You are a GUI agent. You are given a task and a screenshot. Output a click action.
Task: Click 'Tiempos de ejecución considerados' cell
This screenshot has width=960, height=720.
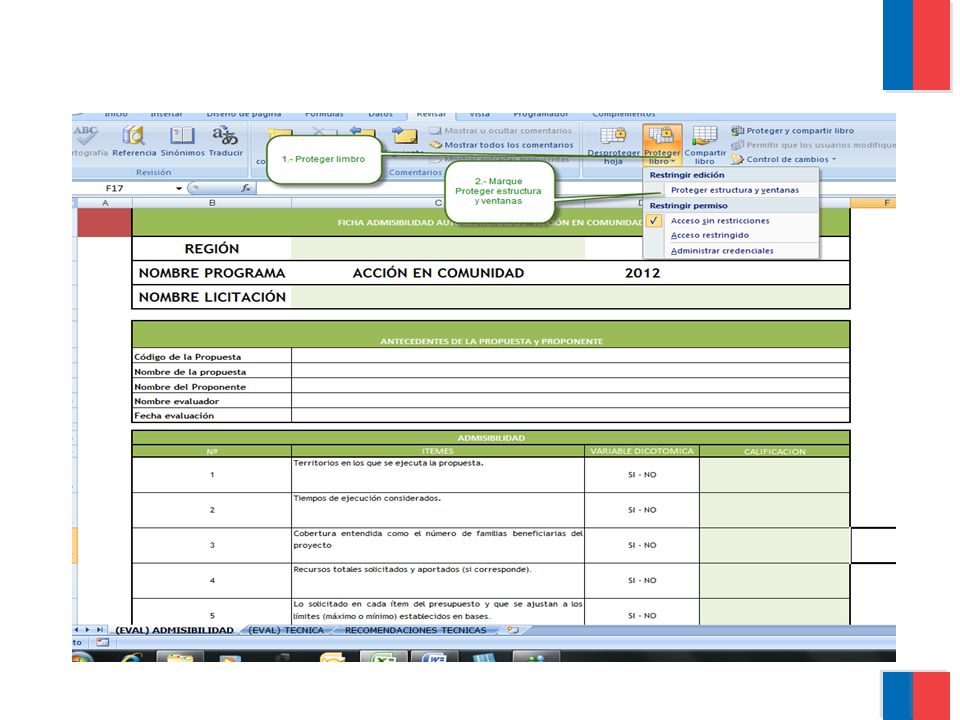pyautogui.click(x=438, y=510)
